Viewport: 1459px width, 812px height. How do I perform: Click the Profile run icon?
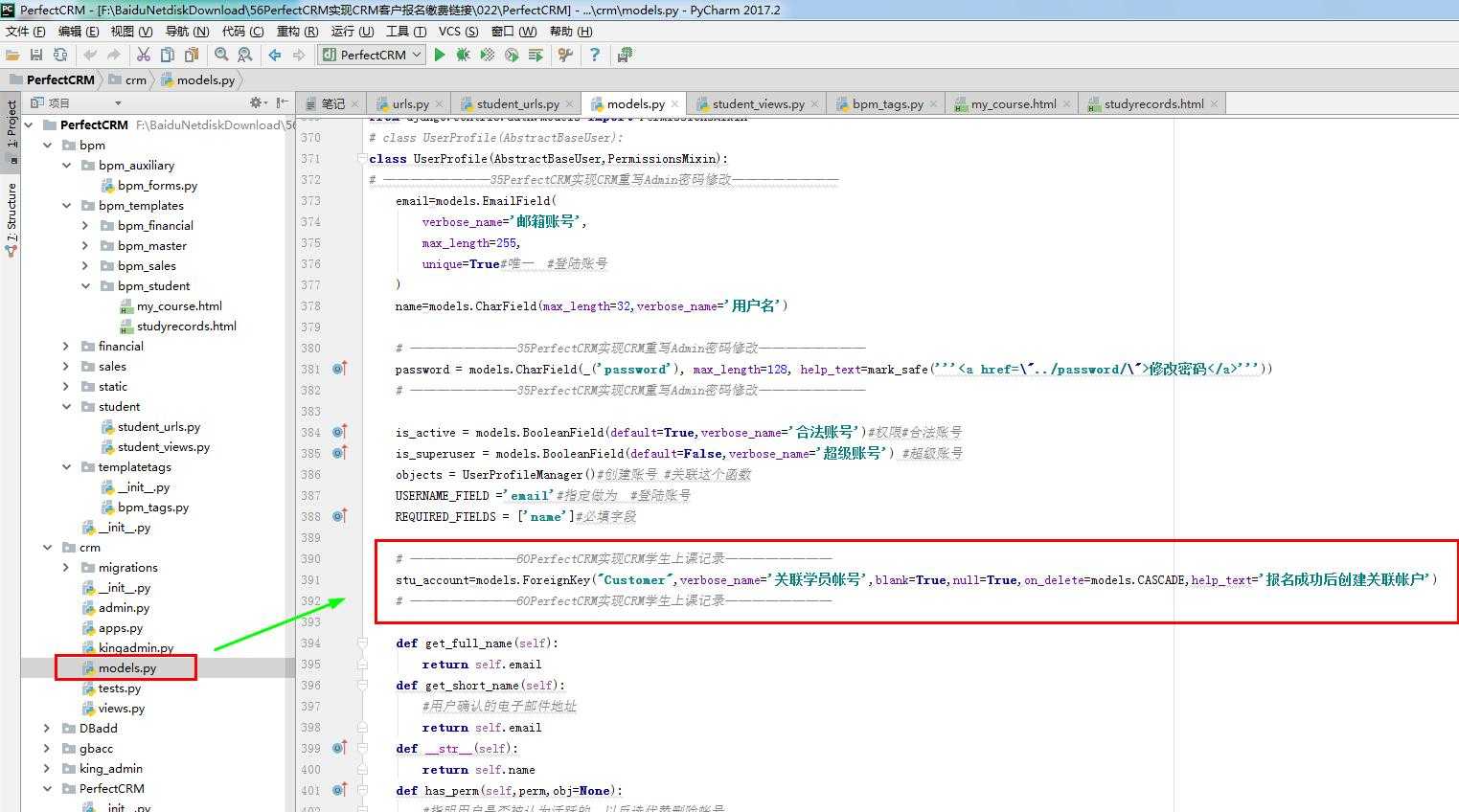click(512, 55)
